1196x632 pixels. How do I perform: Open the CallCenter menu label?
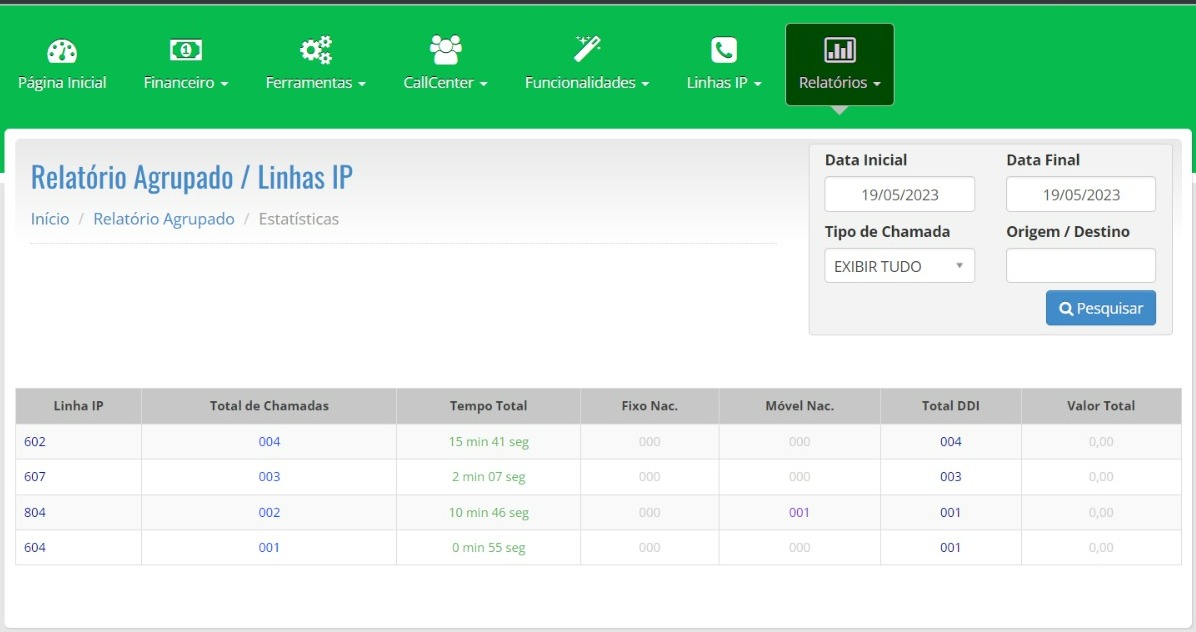pos(445,83)
